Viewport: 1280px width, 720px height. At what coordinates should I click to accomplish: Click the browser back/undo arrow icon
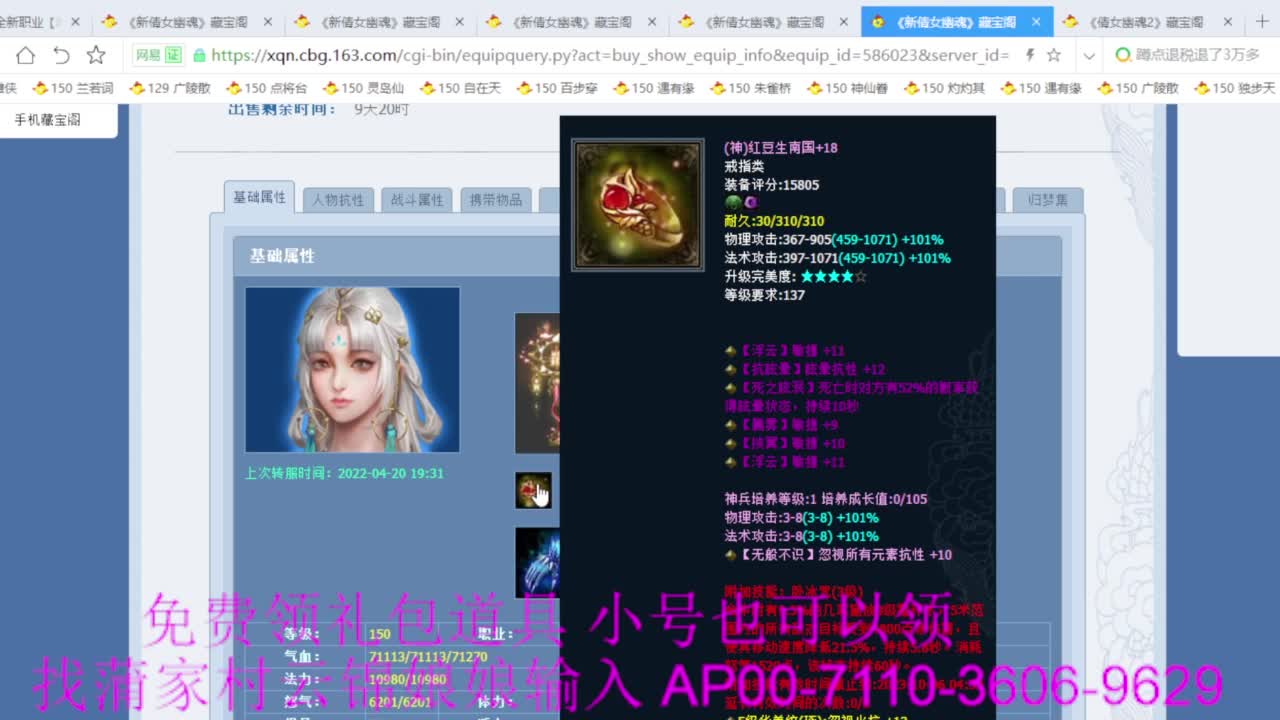pos(62,55)
